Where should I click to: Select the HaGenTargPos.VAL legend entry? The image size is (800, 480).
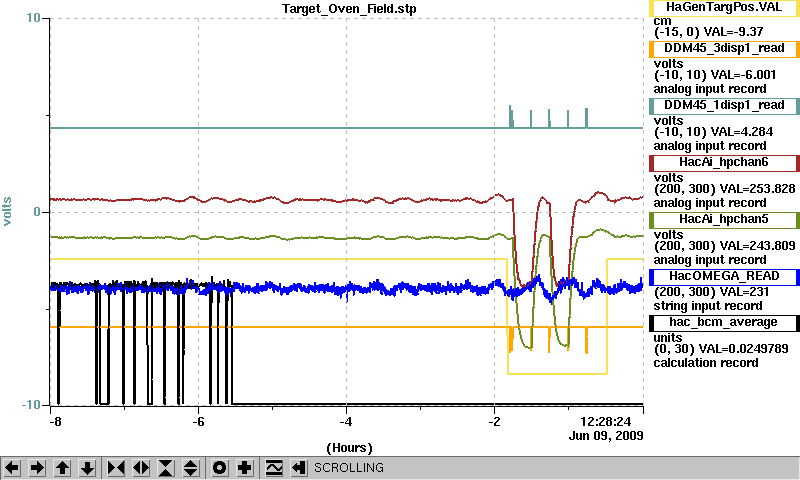click(724, 8)
